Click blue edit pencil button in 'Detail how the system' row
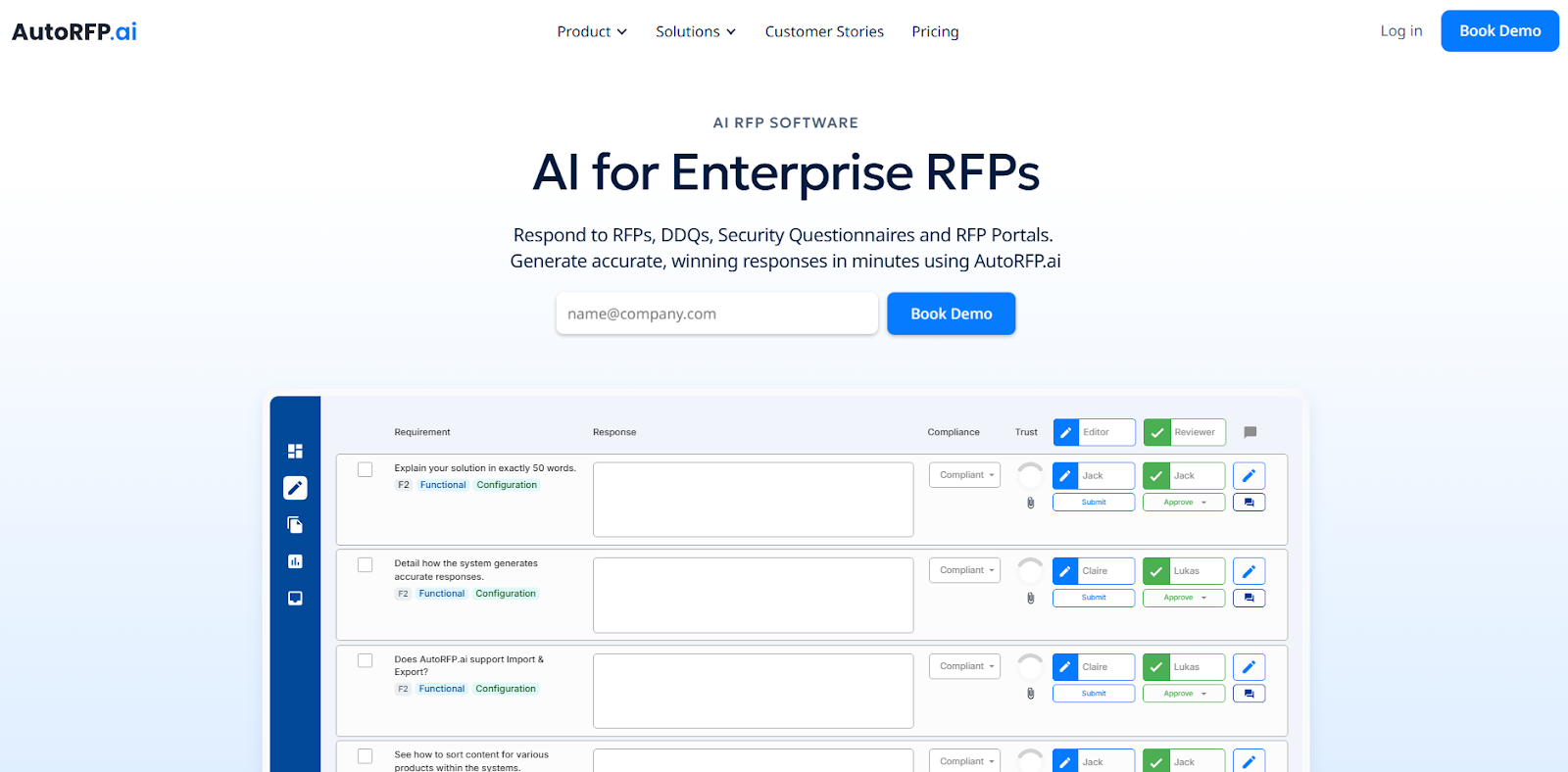This screenshot has width=1568, height=772. pos(1249,571)
